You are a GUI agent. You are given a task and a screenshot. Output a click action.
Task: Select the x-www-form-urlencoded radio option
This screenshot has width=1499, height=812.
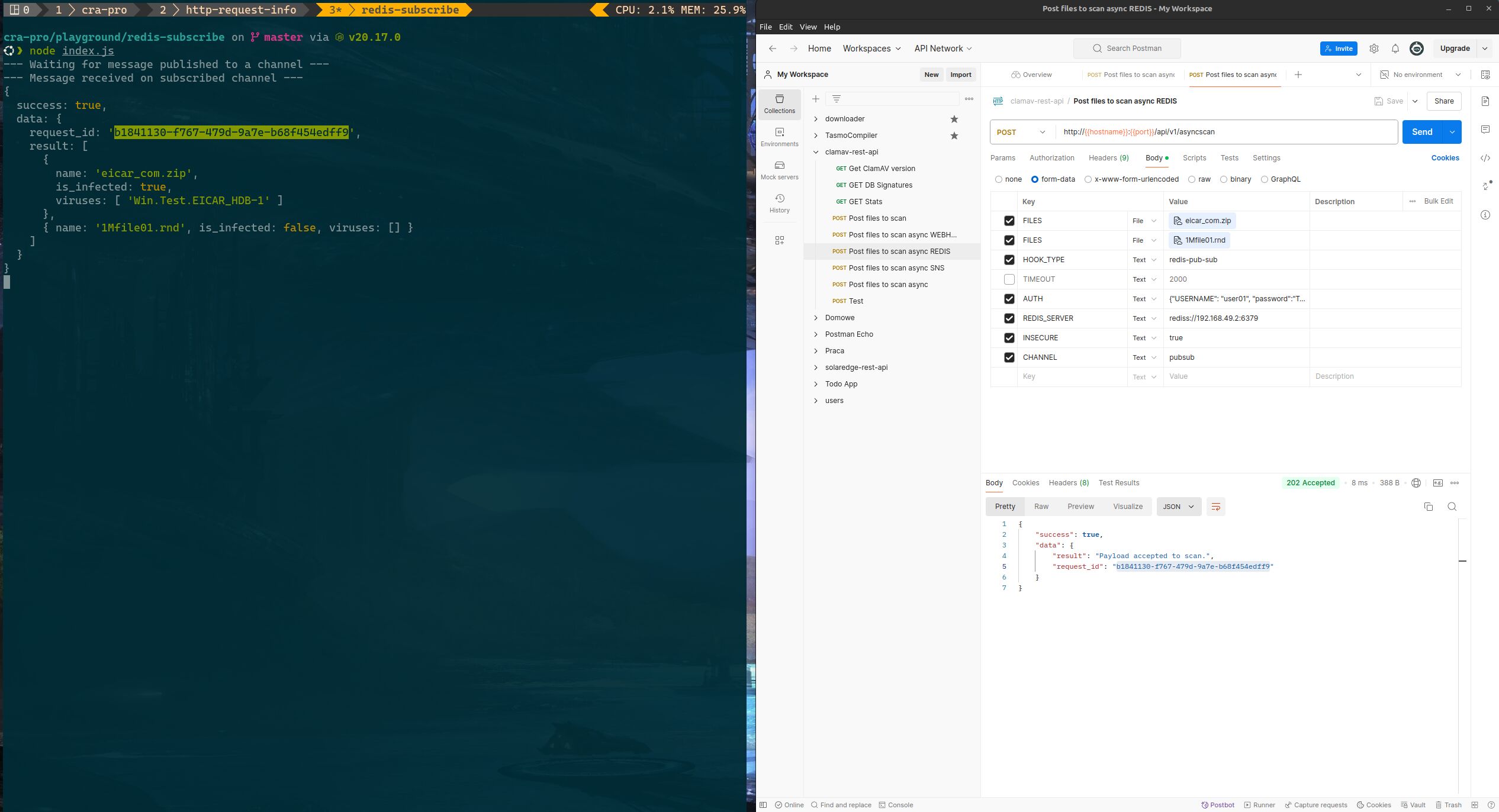point(1088,179)
